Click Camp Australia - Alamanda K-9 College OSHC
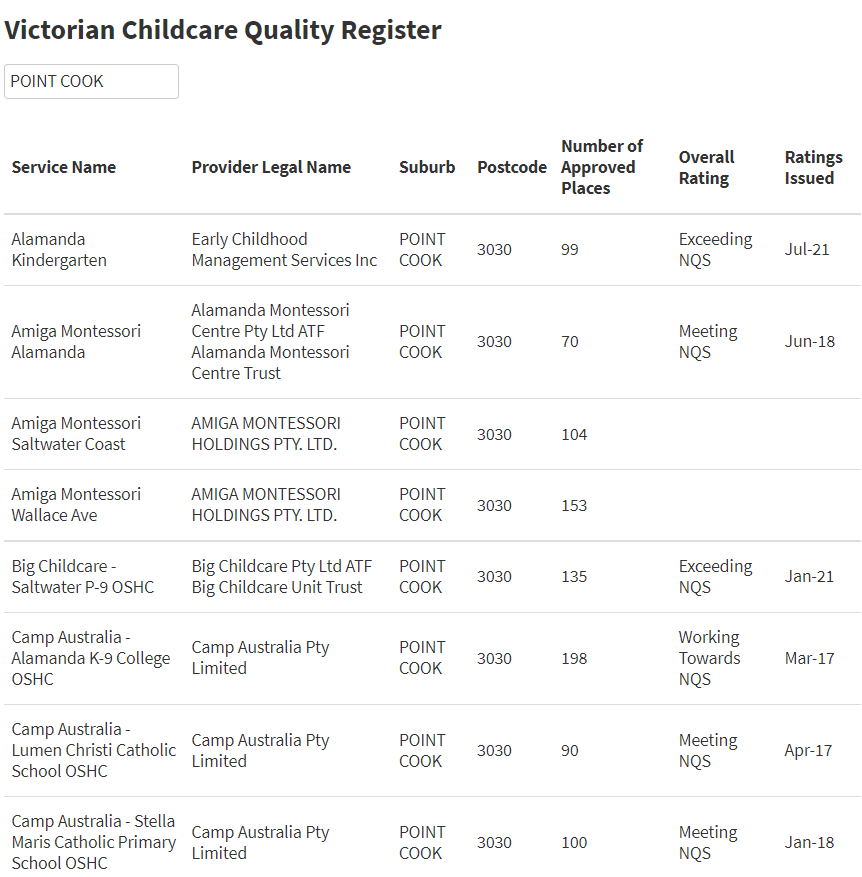 pyautogui.click(x=91, y=658)
